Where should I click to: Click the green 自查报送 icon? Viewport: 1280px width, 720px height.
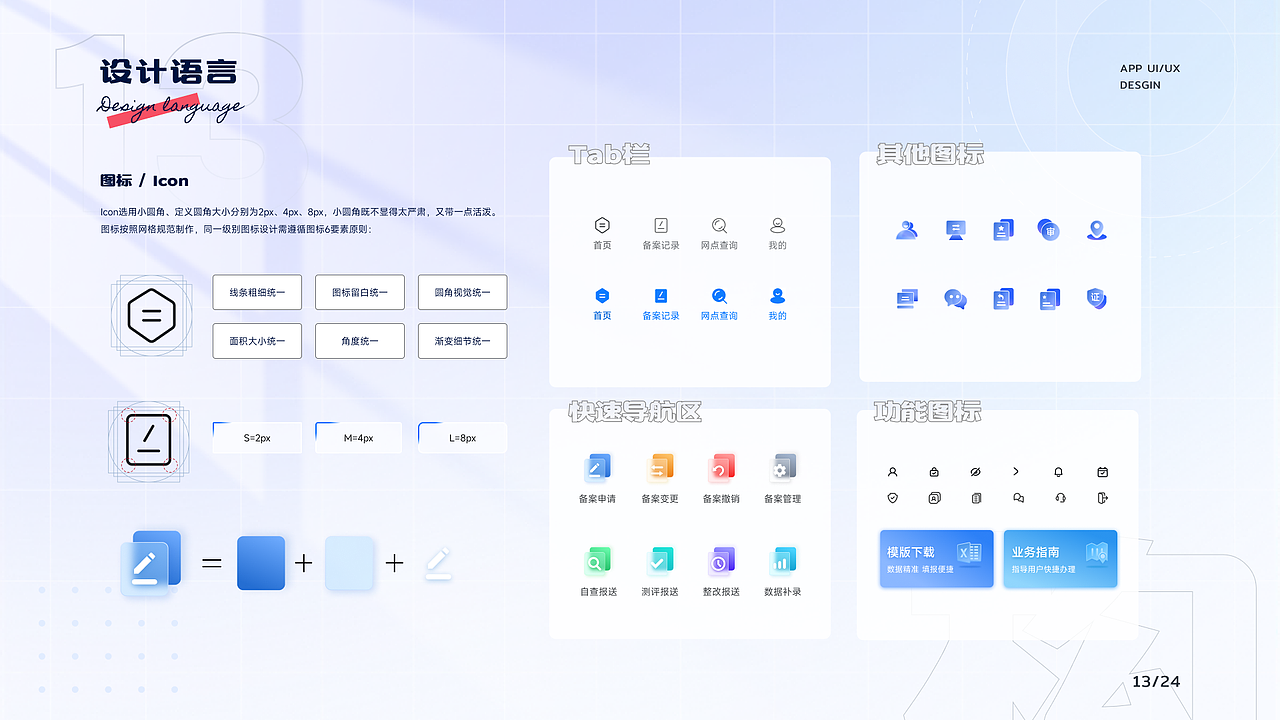click(597, 560)
